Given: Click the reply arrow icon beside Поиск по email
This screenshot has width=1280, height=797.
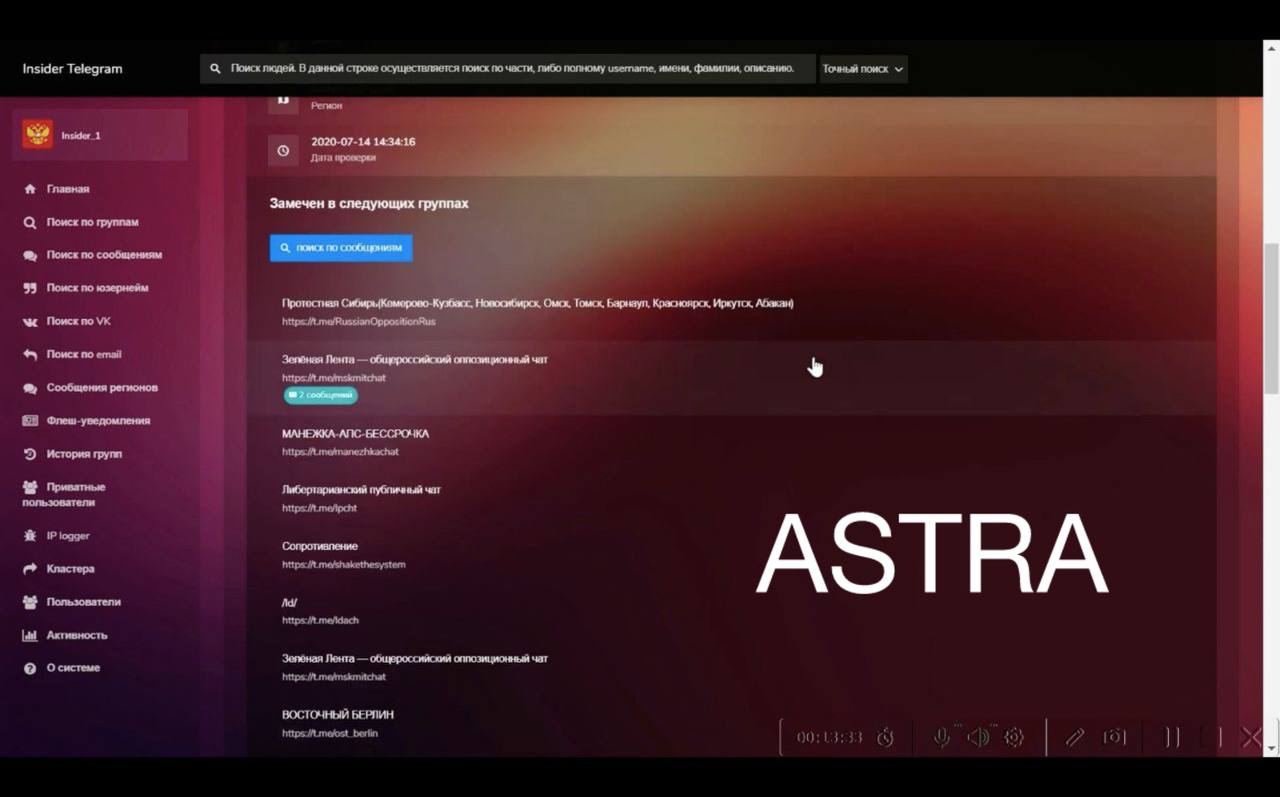Looking at the screenshot, I should (30, 354).
